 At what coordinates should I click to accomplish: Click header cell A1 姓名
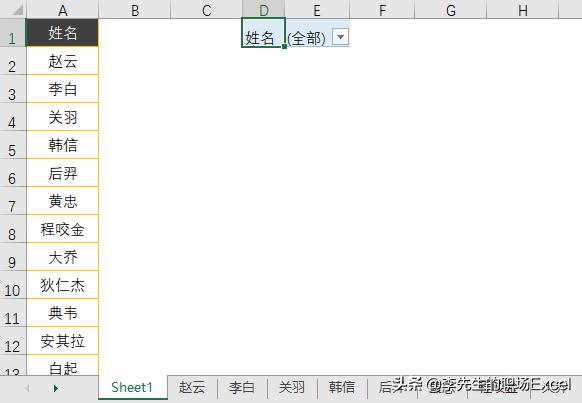tap(62, 33)
